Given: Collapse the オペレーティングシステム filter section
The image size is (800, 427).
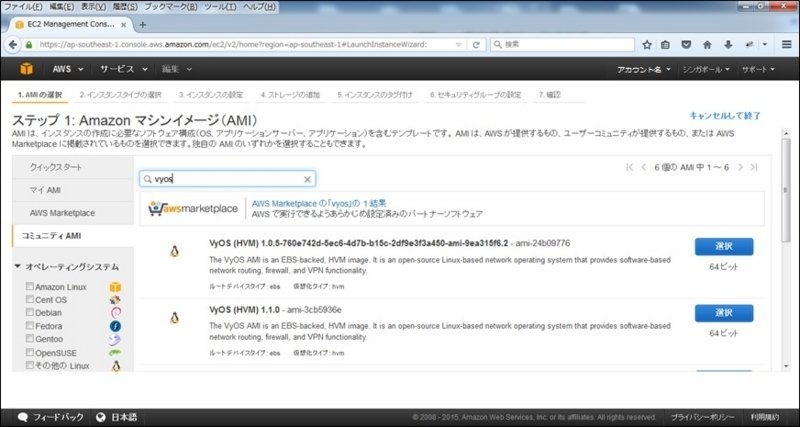Looking at the screenshot, I should pos(18,267).
